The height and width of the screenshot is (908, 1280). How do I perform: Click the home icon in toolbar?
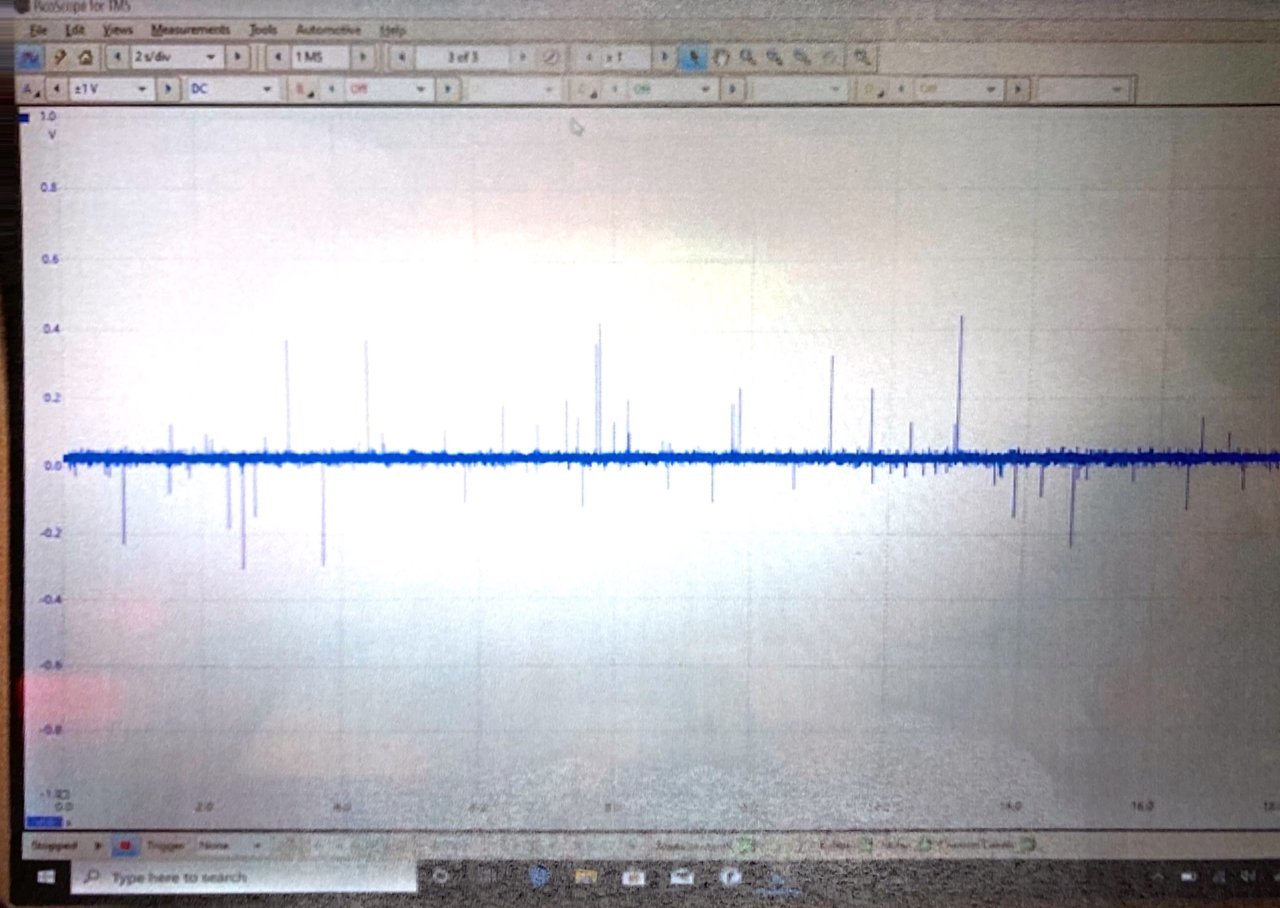85,58
